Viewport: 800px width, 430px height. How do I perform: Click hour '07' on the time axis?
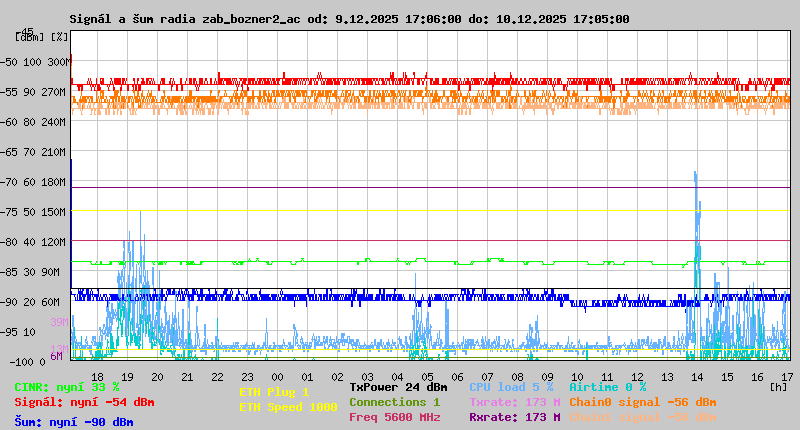coord(487,377)
